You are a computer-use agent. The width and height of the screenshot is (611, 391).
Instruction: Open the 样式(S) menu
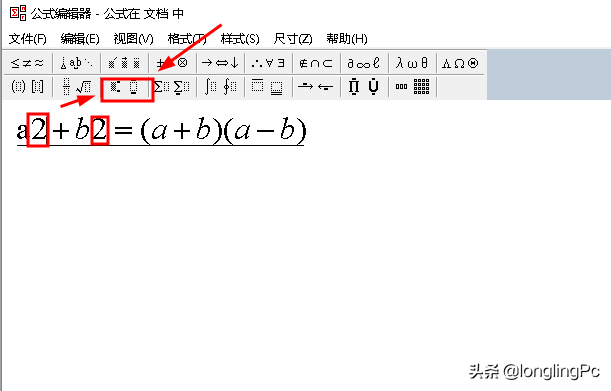coord(240,39)
